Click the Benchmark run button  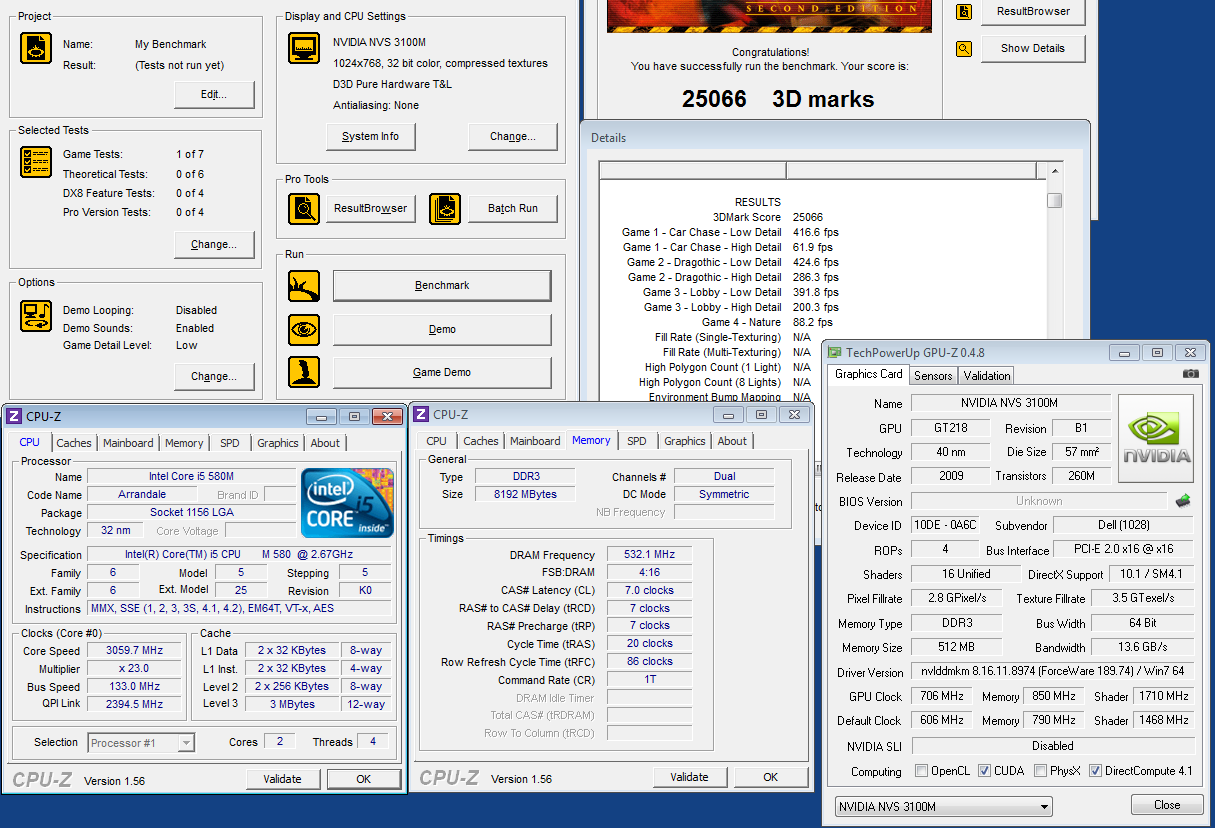coord(442,286)
